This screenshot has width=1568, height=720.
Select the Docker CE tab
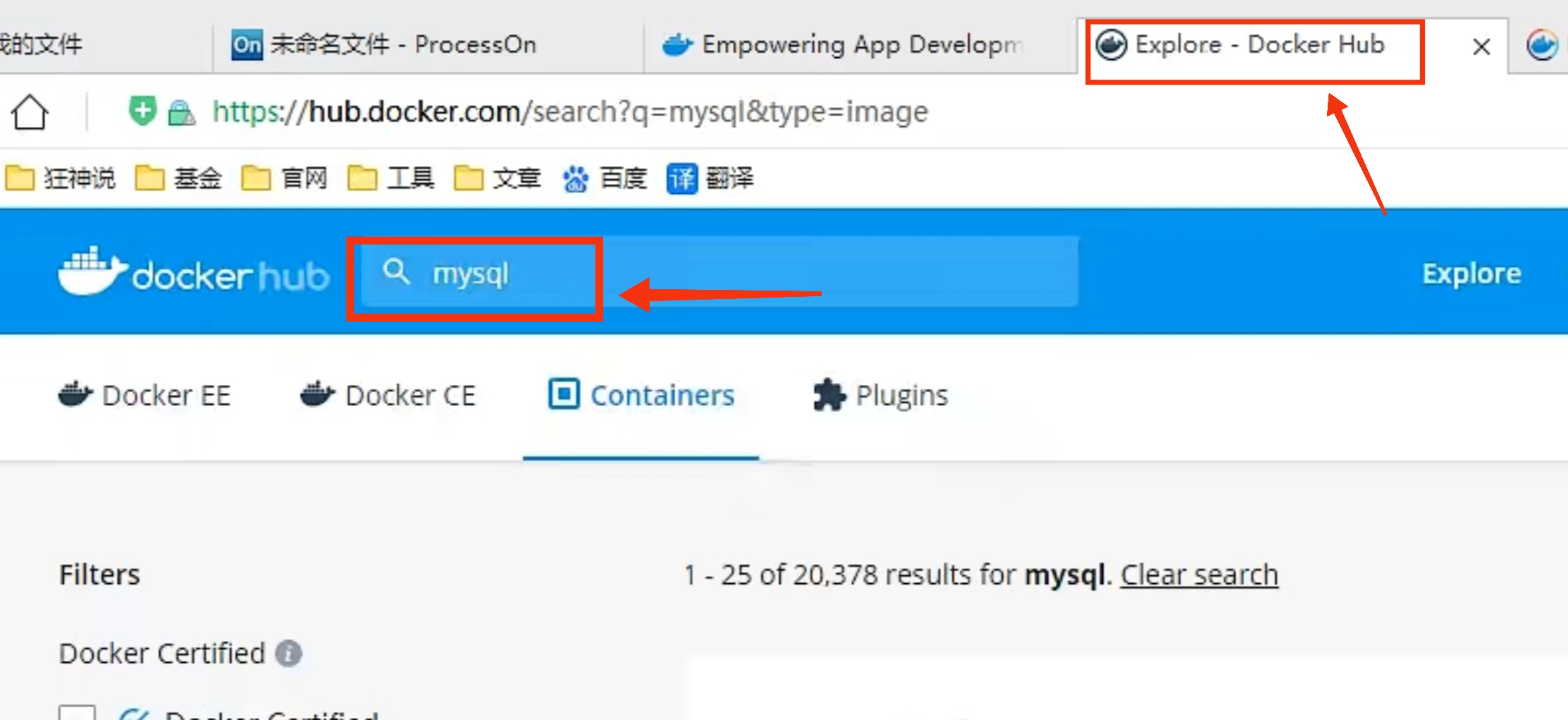click(x=388, y=395)
